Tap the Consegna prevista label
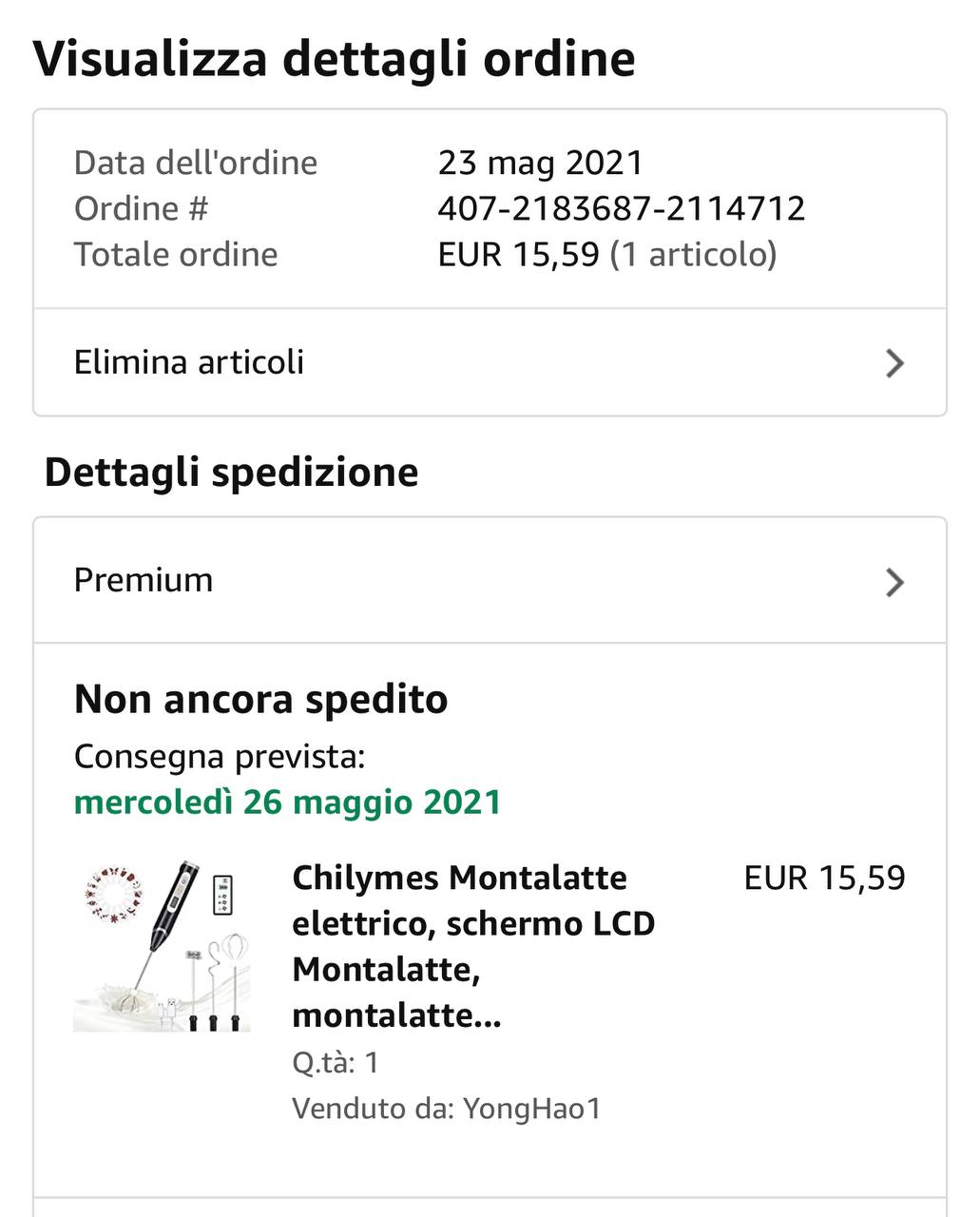 click(220, 757)
